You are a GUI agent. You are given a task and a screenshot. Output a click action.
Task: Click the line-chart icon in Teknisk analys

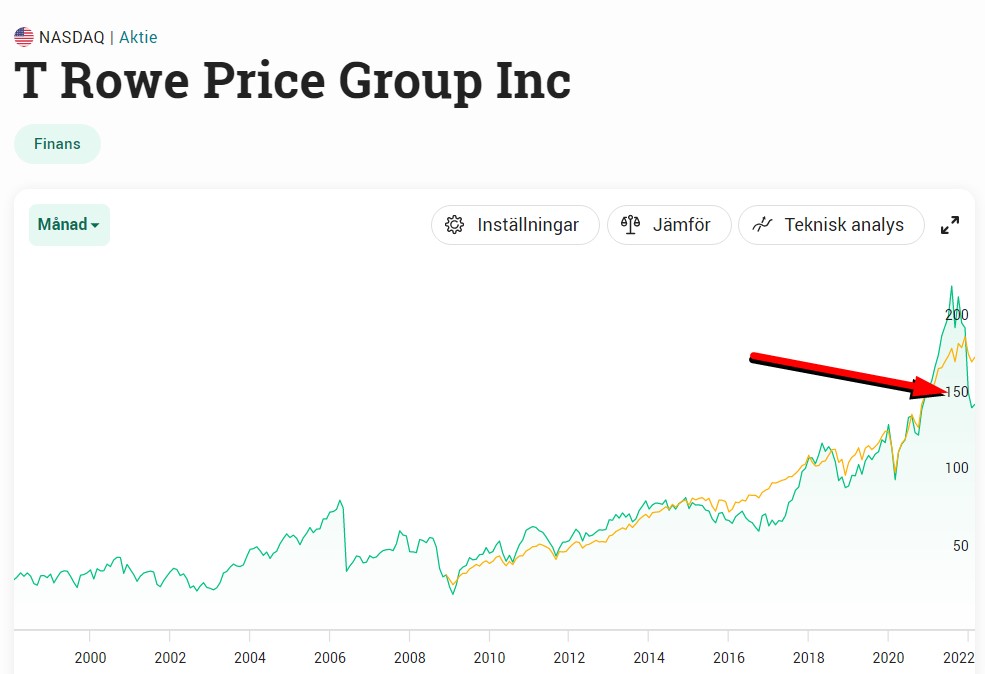point(762,225)
